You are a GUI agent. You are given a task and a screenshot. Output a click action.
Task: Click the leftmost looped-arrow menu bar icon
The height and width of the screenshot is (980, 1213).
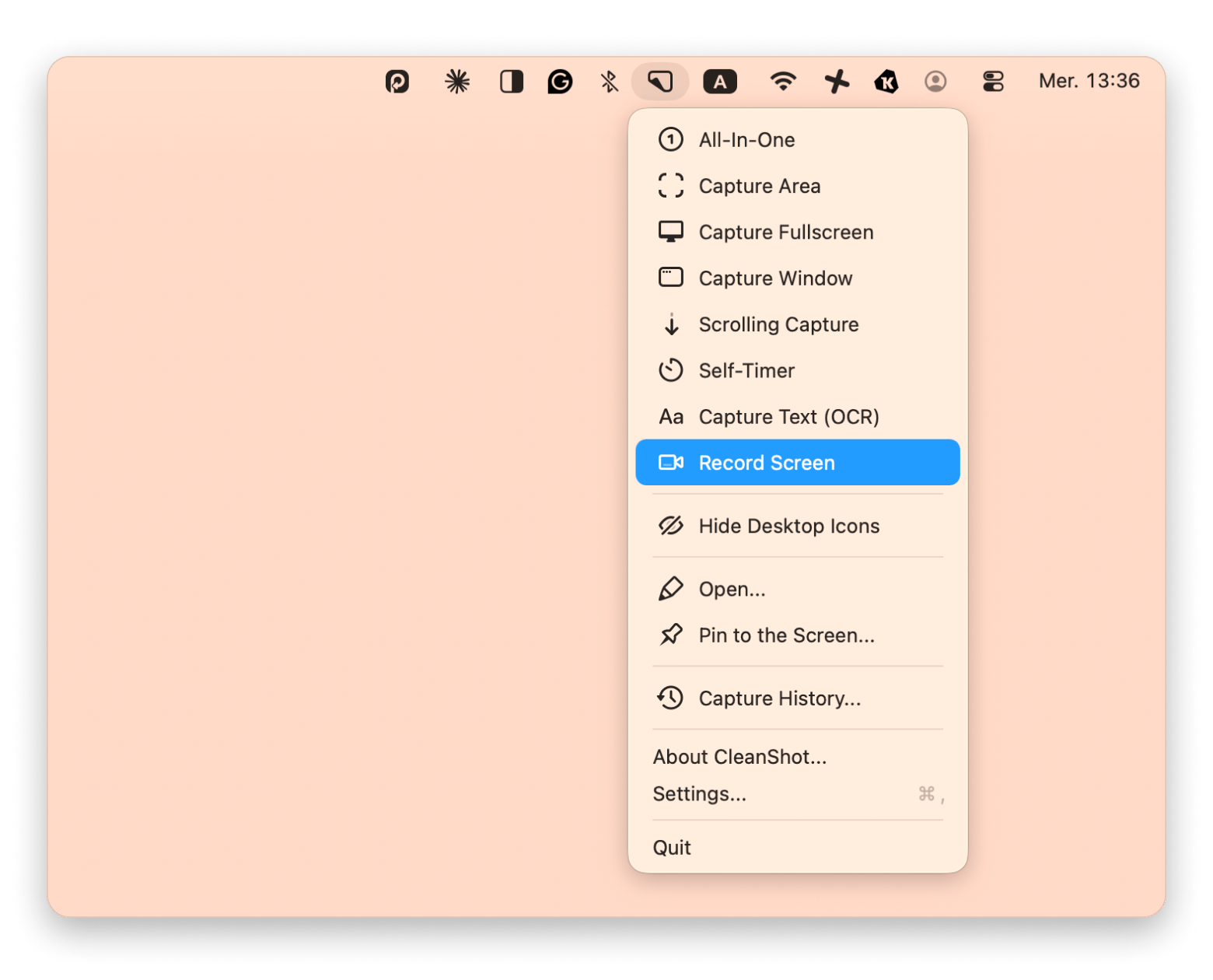point(397,81)
